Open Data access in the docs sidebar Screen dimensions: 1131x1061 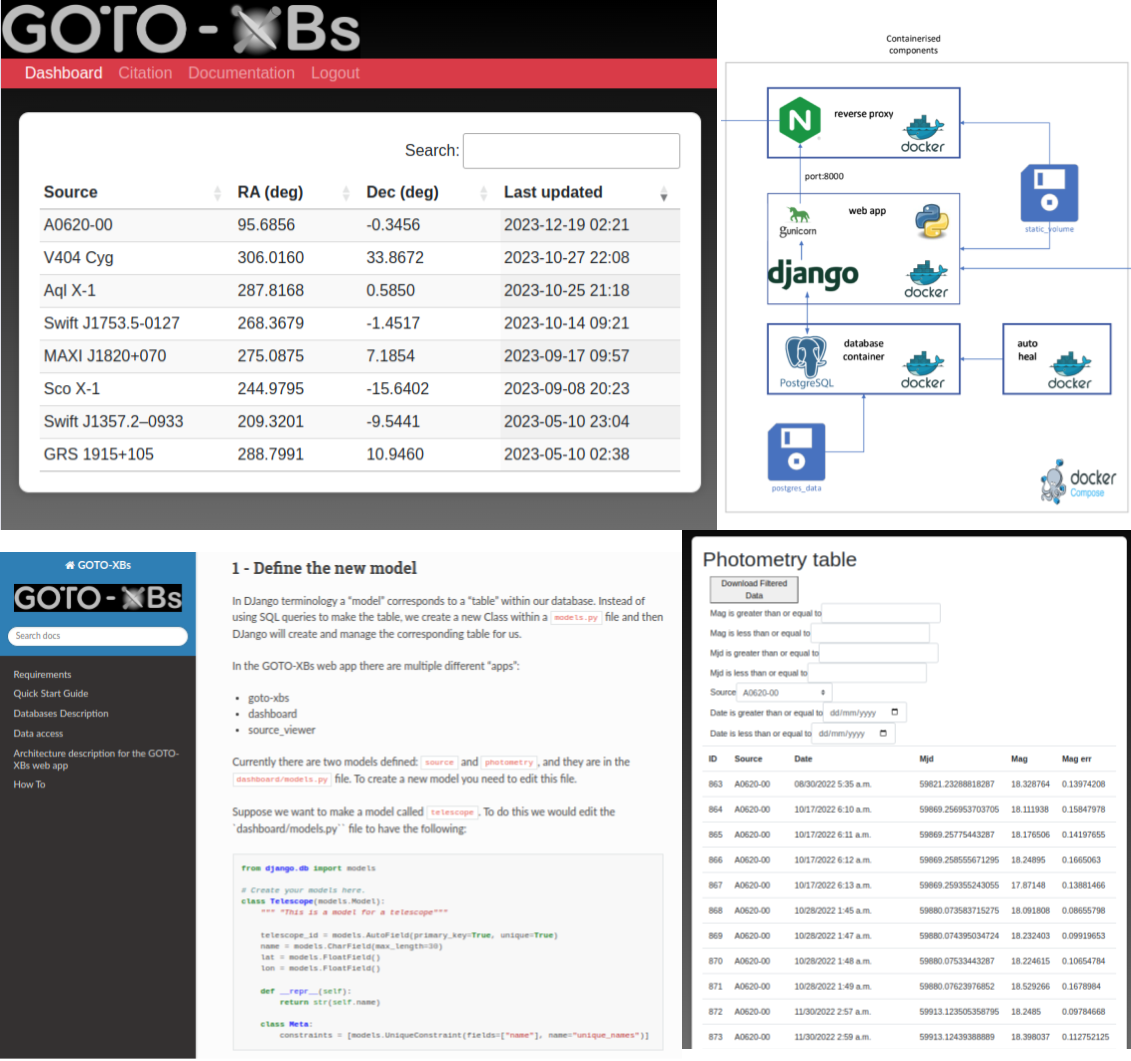pyautogui.click(x=38, y=734)
